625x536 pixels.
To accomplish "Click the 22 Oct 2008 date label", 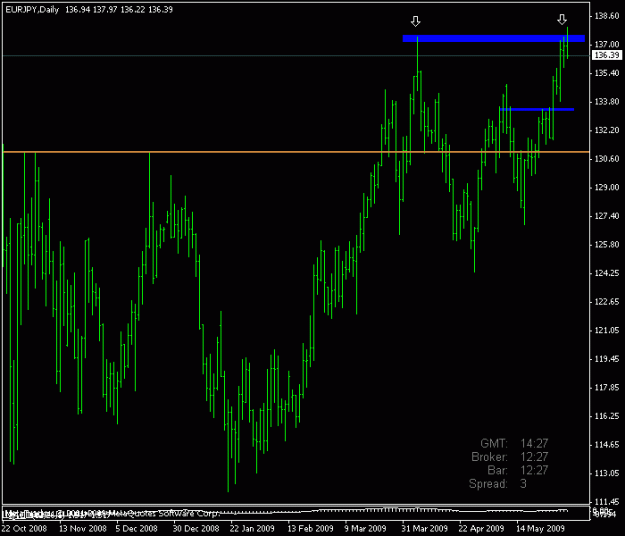I will coord(24,529).
